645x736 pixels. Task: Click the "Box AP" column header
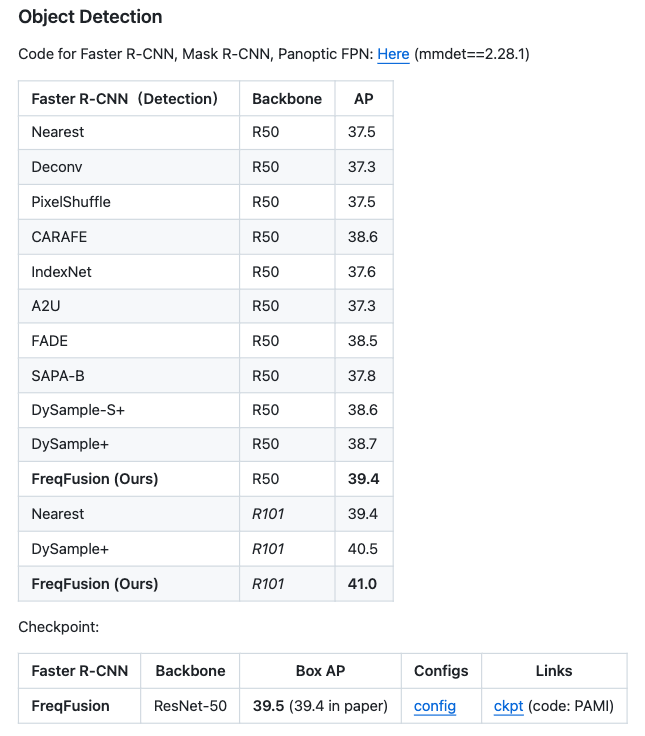(x=320, y=671)
